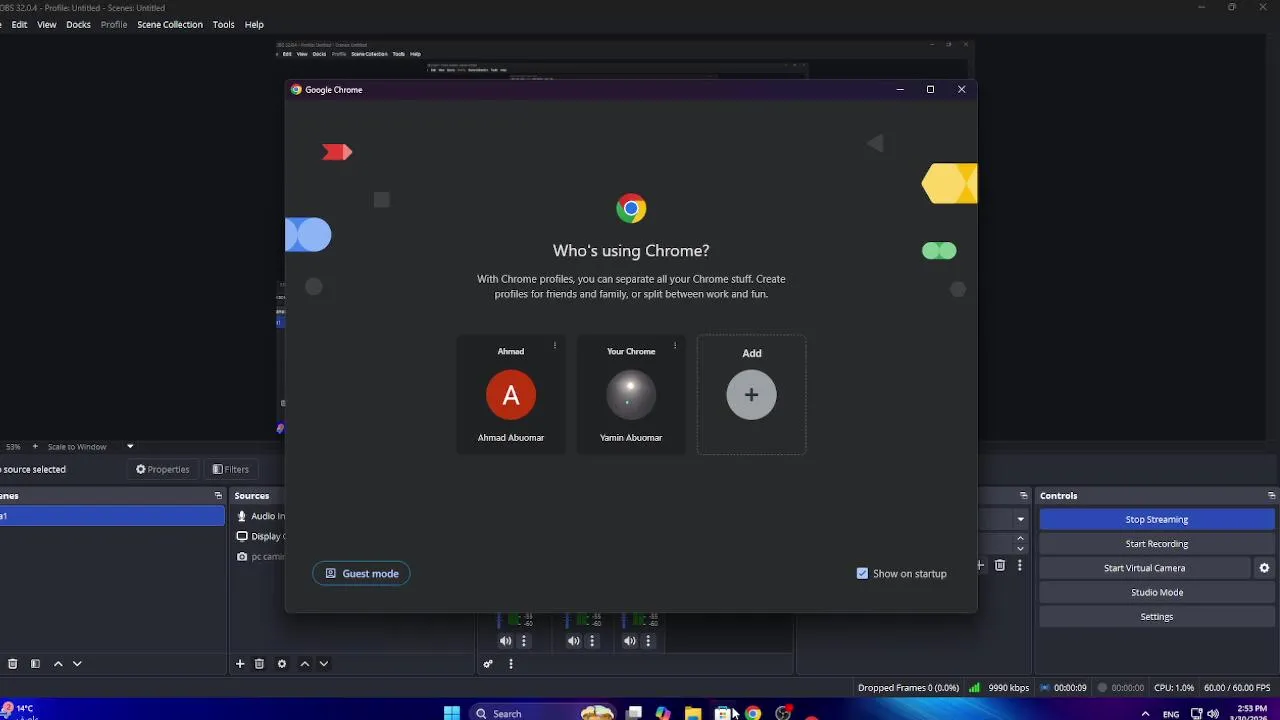
Task: Select the Display Capture source
Action: 261,537
